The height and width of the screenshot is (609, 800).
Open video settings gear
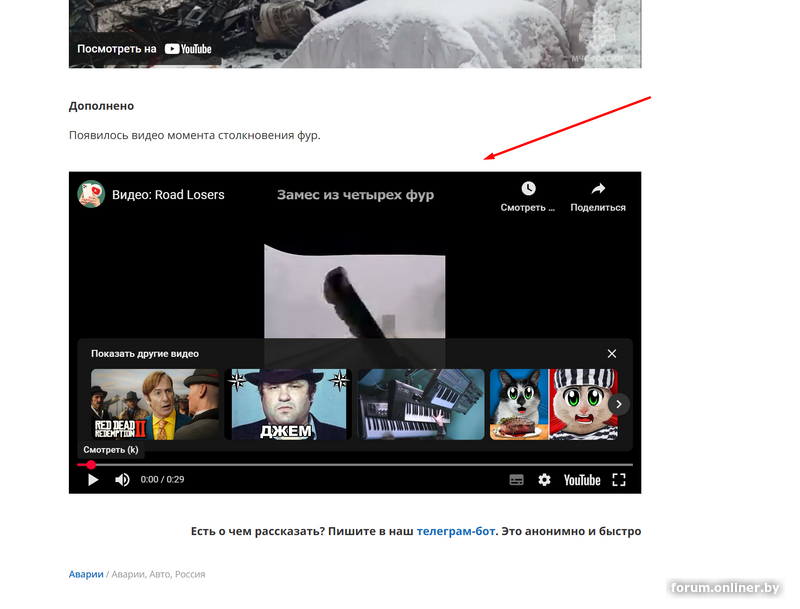[x=544, y=480]
